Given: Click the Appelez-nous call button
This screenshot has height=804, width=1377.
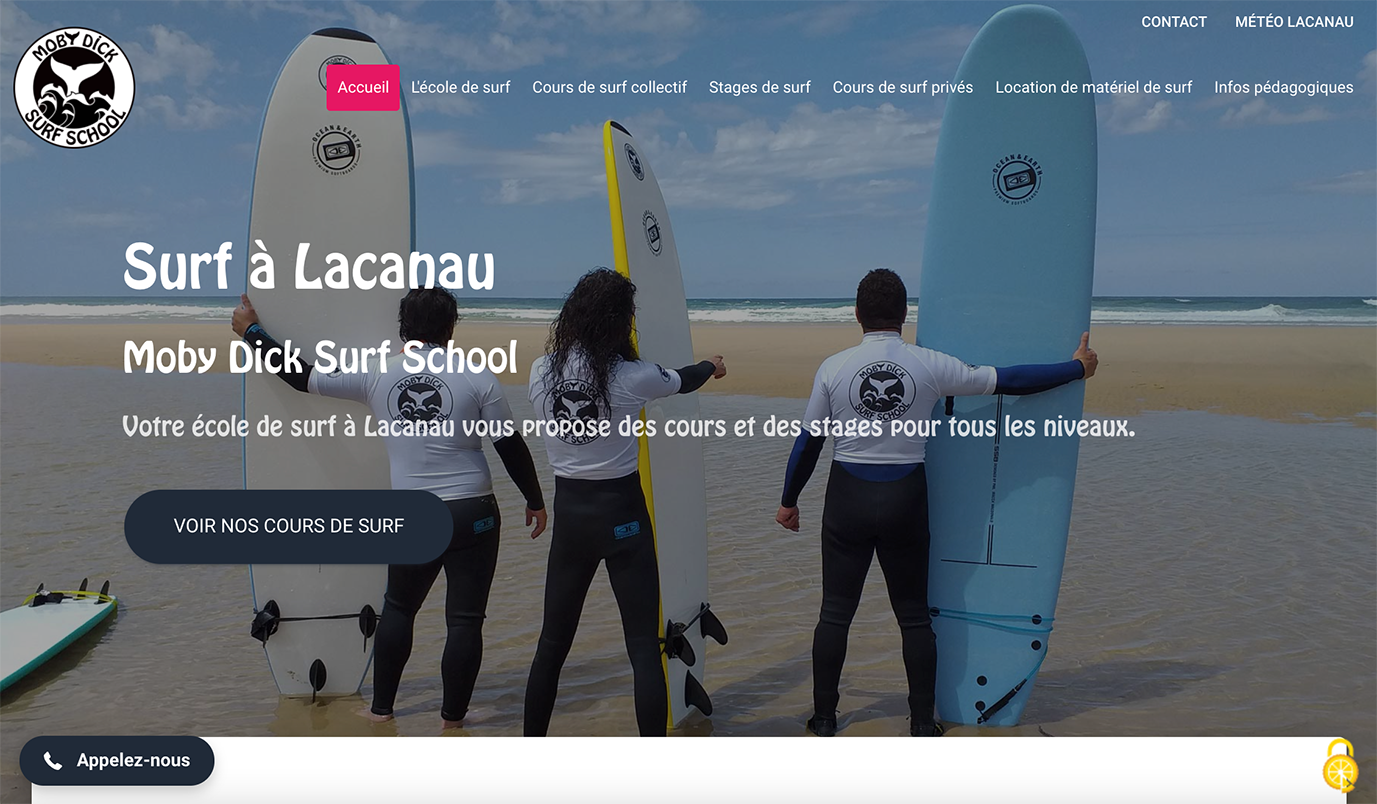Looking at the screenshot, I should click(117, 761).
